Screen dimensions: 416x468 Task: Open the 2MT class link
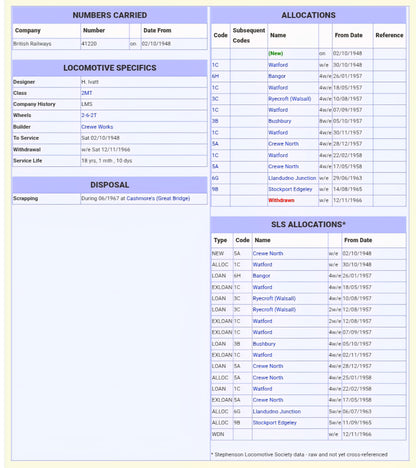tap(87, 93)
